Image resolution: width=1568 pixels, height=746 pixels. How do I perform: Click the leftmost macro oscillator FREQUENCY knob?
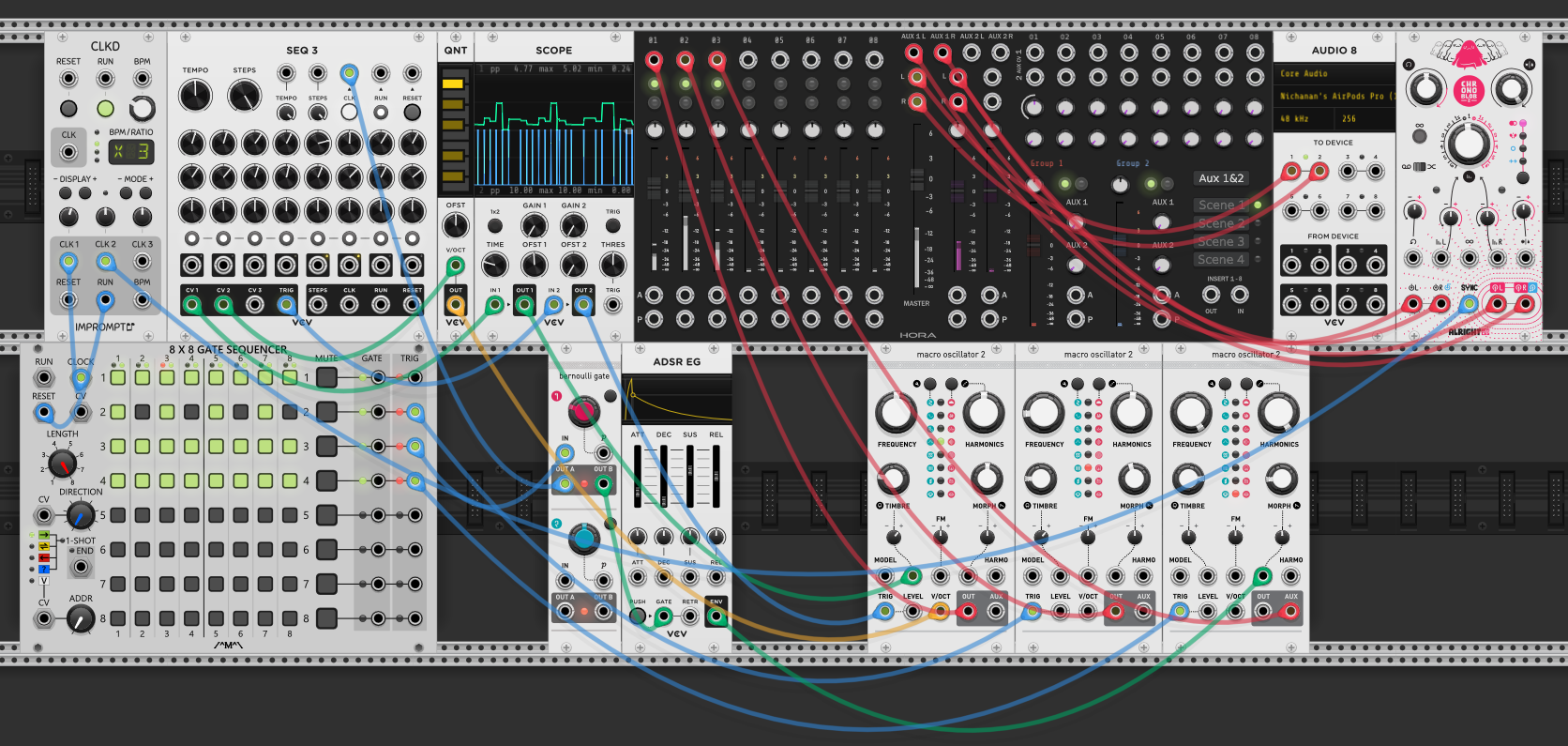[x=896, y=411]
